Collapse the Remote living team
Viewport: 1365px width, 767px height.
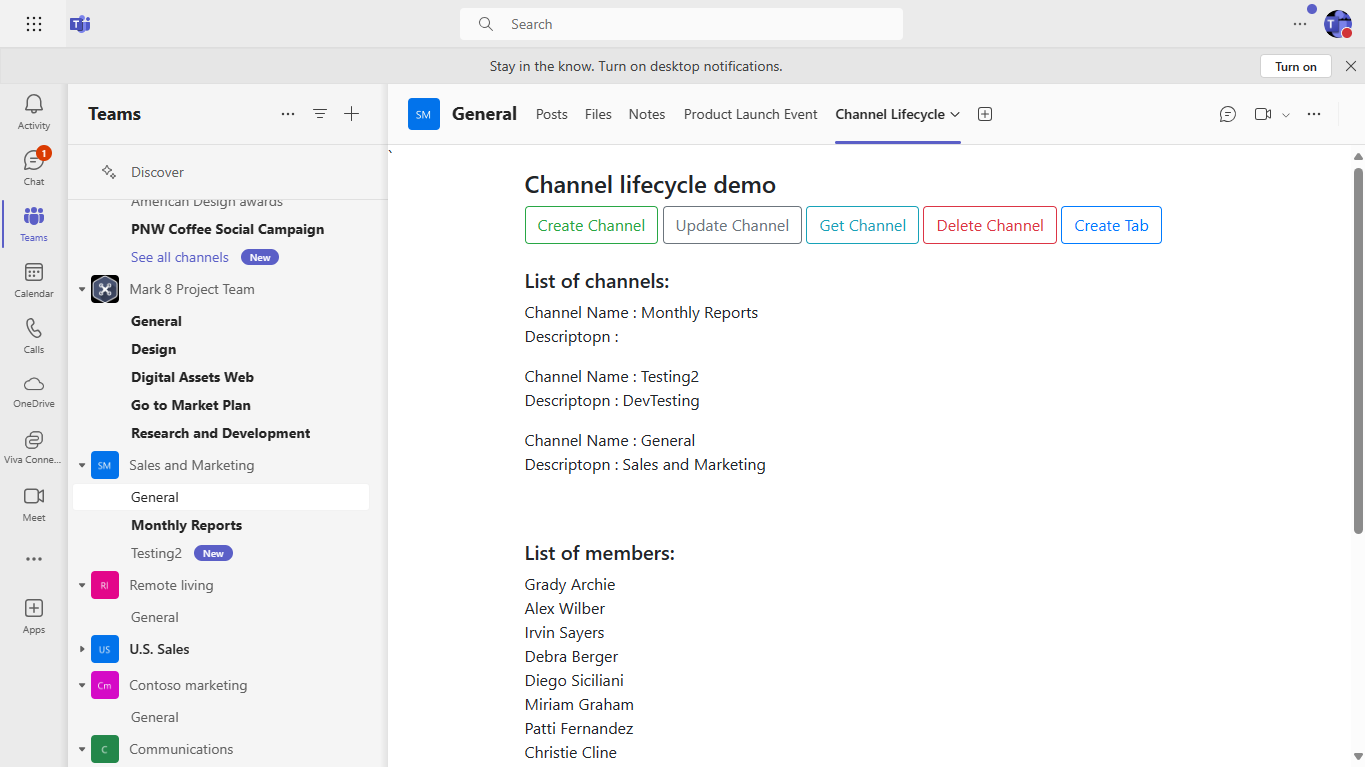click(82, 585)
